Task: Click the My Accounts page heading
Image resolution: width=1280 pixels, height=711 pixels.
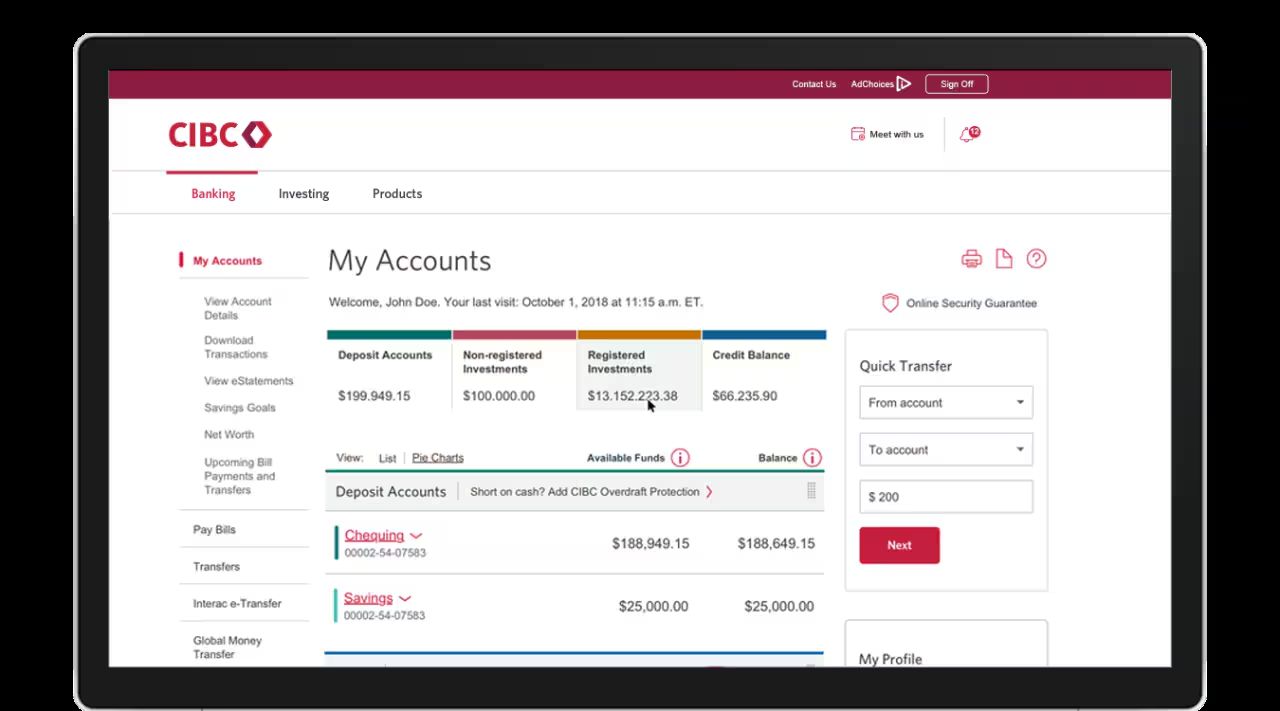Action: pos(409,261)
